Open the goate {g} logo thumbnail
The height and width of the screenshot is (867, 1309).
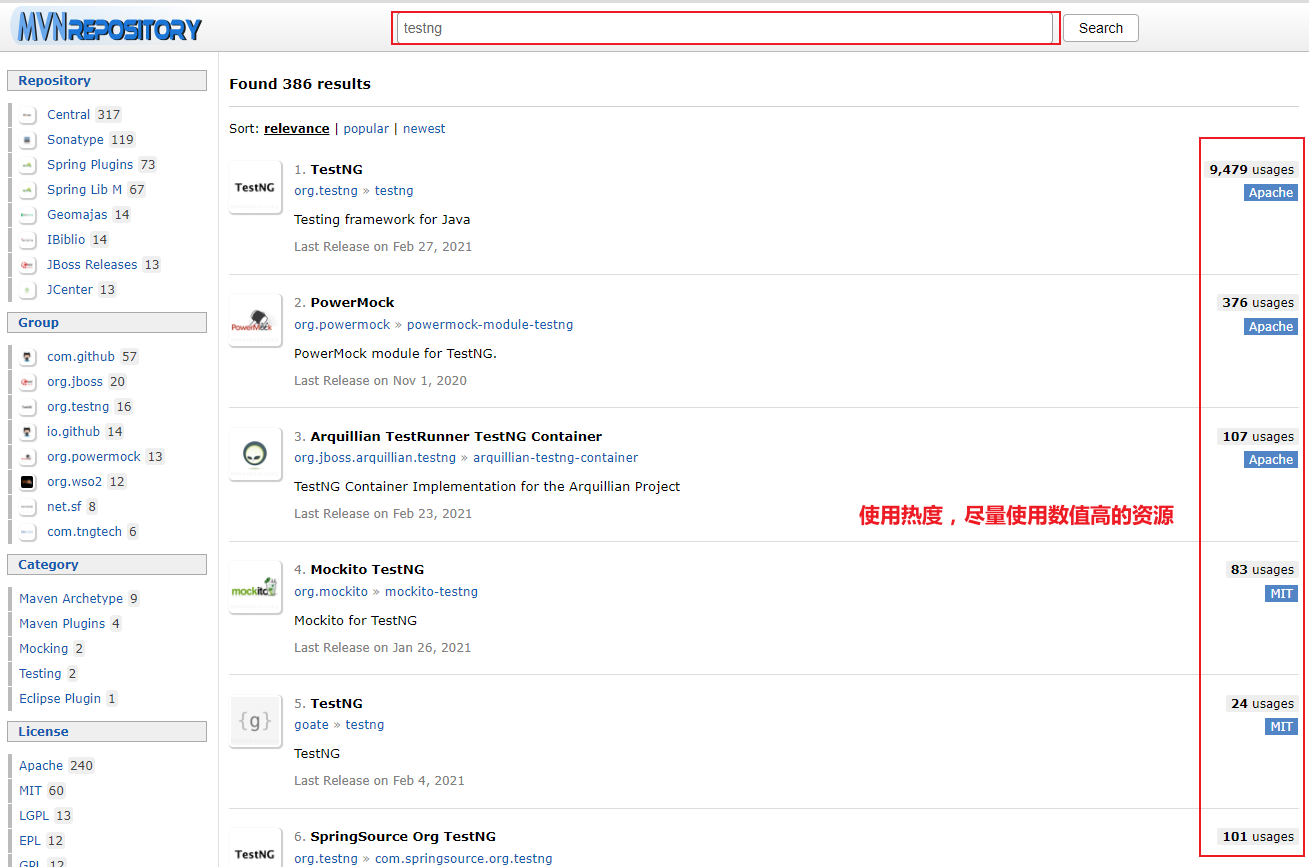tap(255, 721)
